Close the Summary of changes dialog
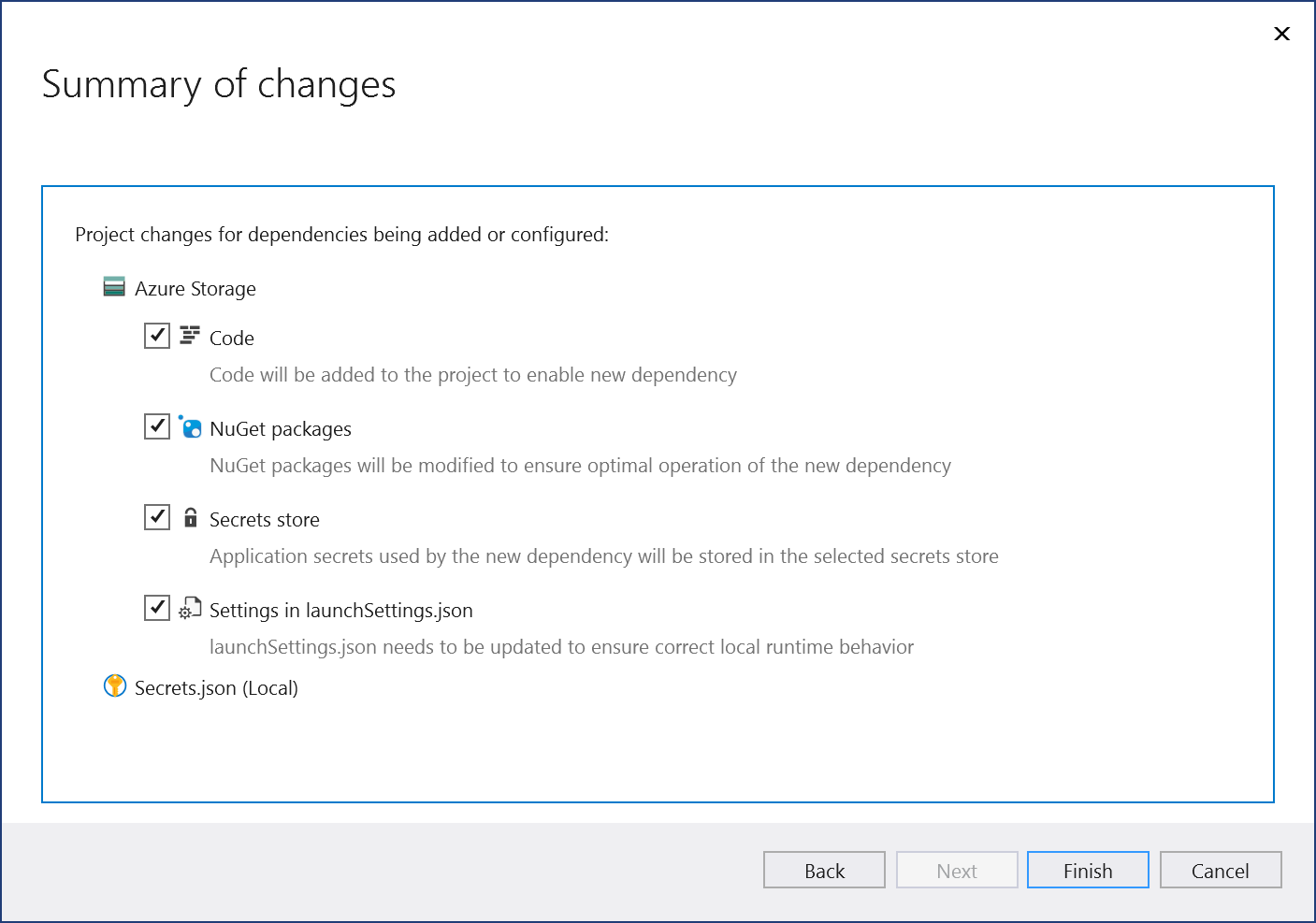 point(1282,34)
